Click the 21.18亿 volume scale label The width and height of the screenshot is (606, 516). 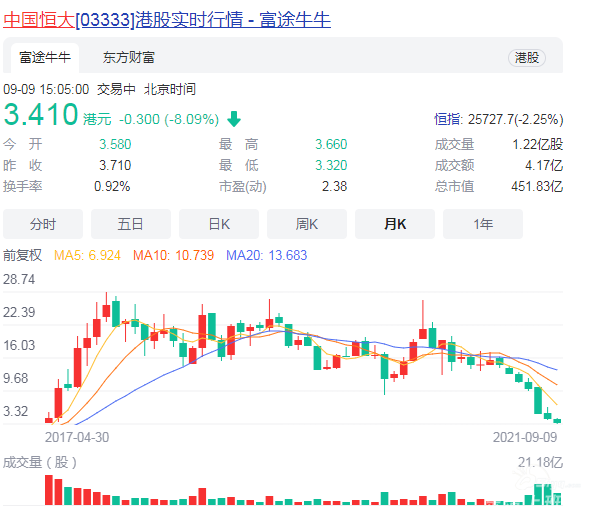(x=540, y=462)
